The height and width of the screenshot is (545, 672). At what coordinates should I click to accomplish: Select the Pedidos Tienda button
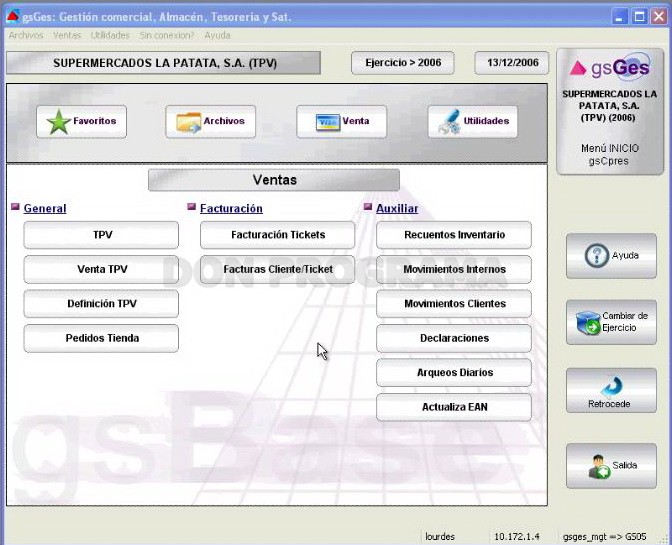[x=101, y=338]
